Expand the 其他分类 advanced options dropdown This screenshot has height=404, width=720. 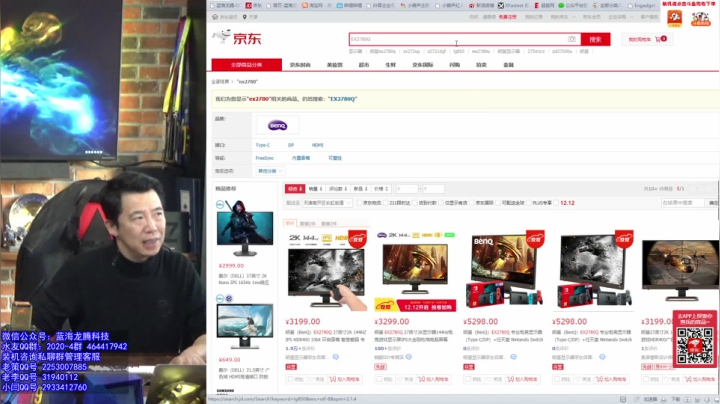270,171
